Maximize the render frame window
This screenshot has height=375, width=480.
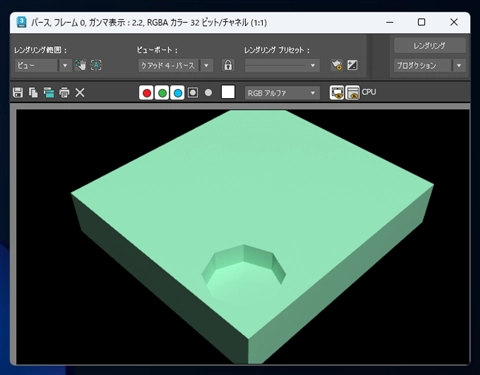[x=422, y=22]
